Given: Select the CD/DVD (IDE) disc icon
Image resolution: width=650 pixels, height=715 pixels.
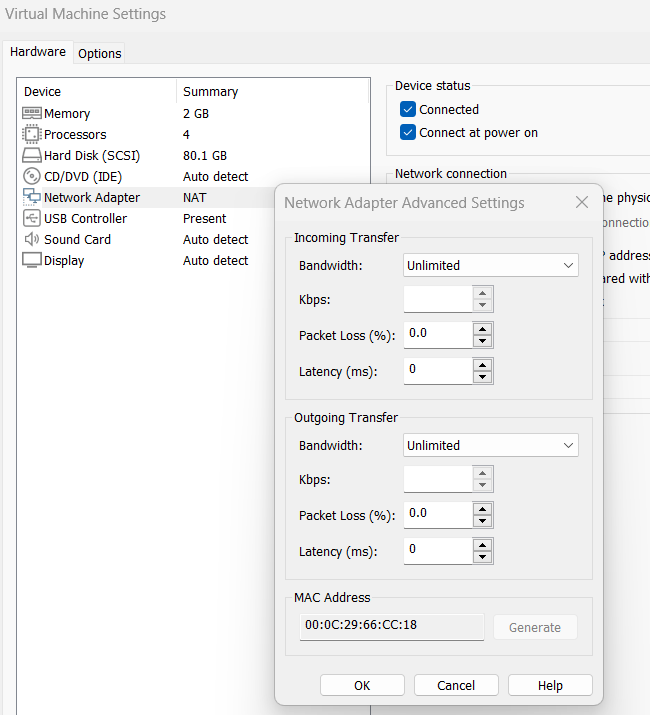Looking at the screenshot, I should coord(31,177).
